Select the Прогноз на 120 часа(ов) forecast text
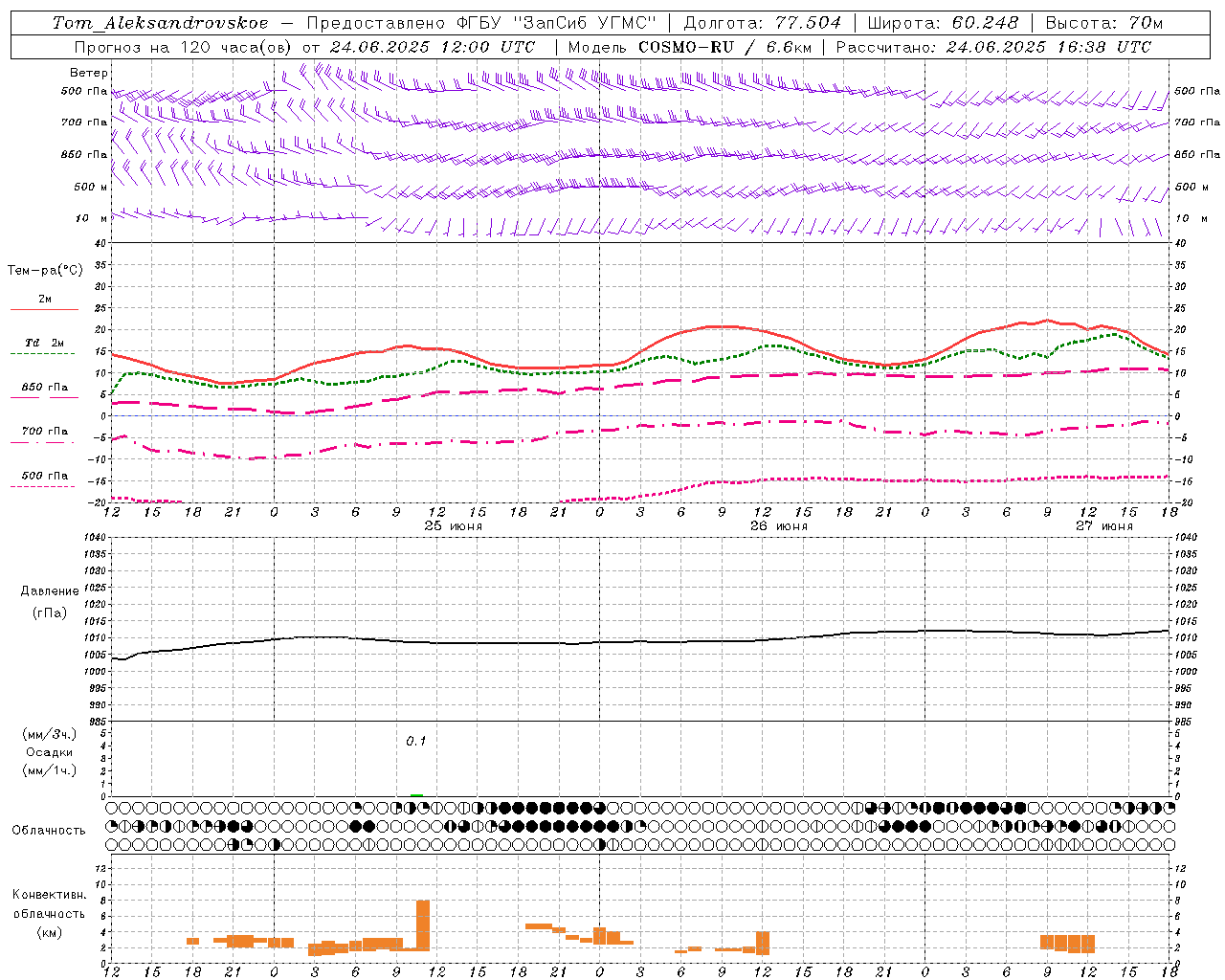Image resolution: width=1225 pixels, height=980 pixels. pos(185,47)
